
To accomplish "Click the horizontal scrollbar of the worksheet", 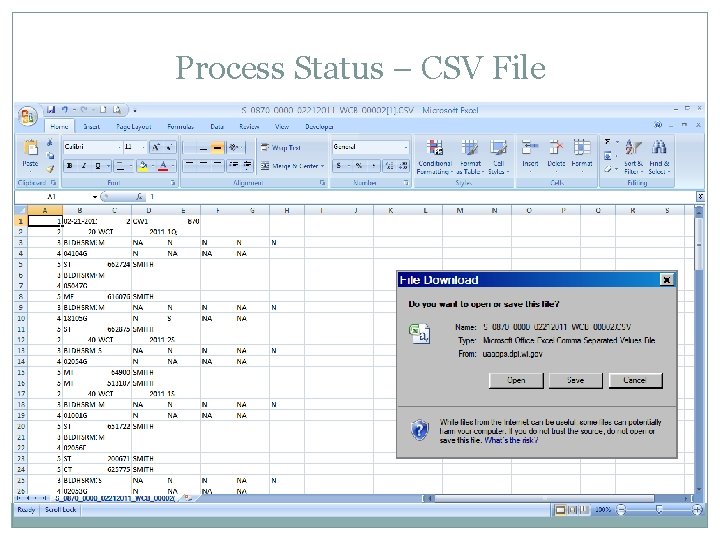I will (x=558, y=498).
